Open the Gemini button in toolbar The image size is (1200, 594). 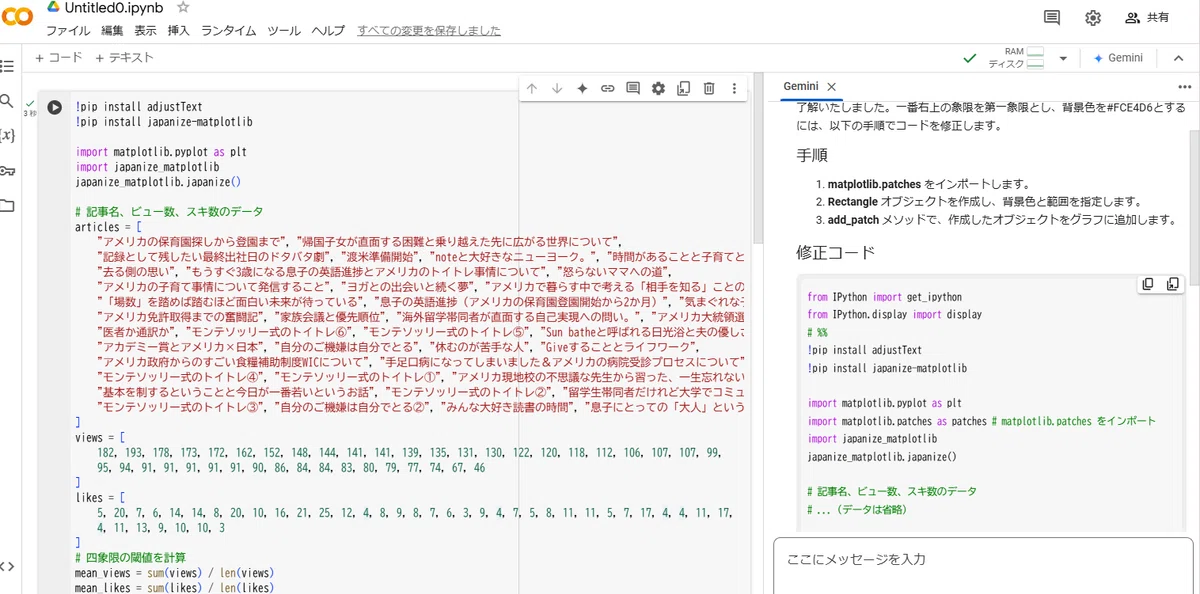pyautogui.click(x=1118, y=58)
